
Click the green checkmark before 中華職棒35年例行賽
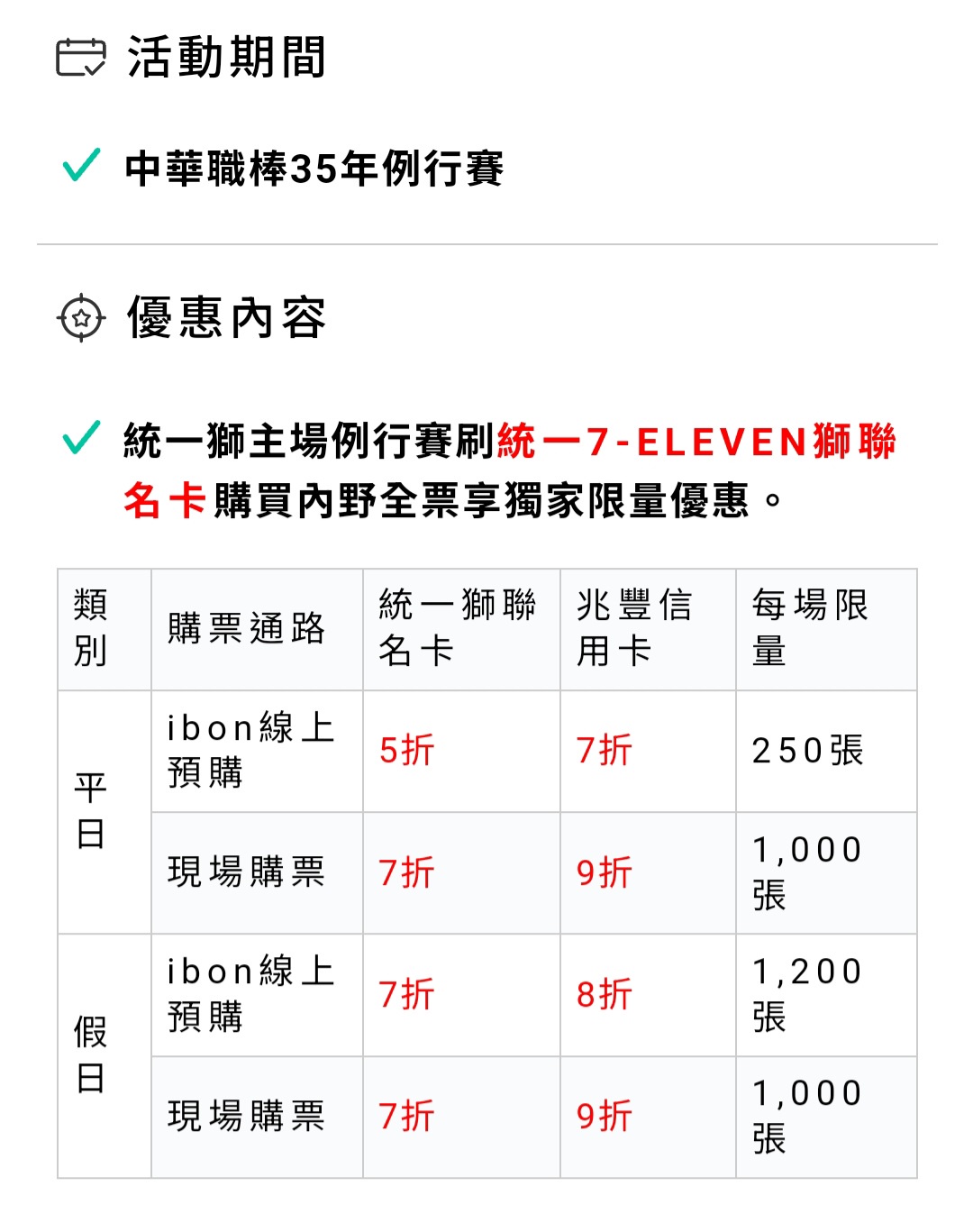81,165
